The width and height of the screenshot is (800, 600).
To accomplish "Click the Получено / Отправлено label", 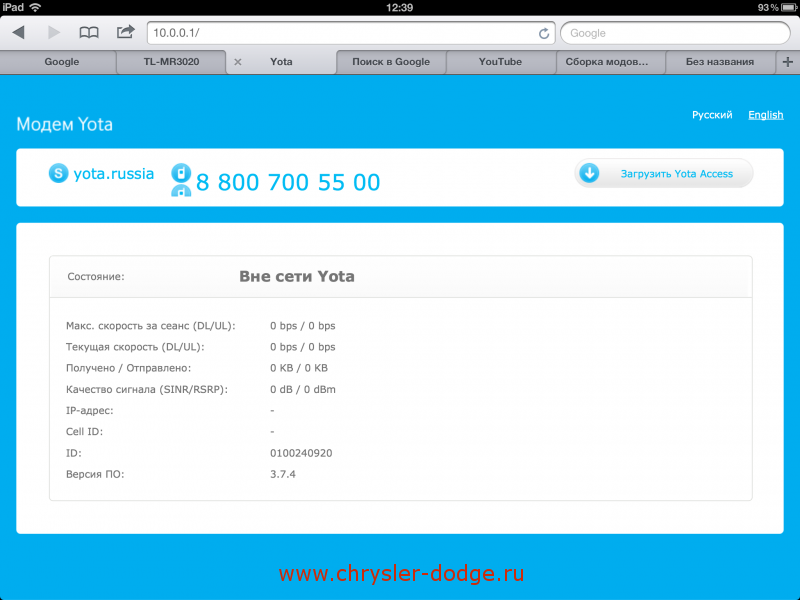I will tap(129, 368).
